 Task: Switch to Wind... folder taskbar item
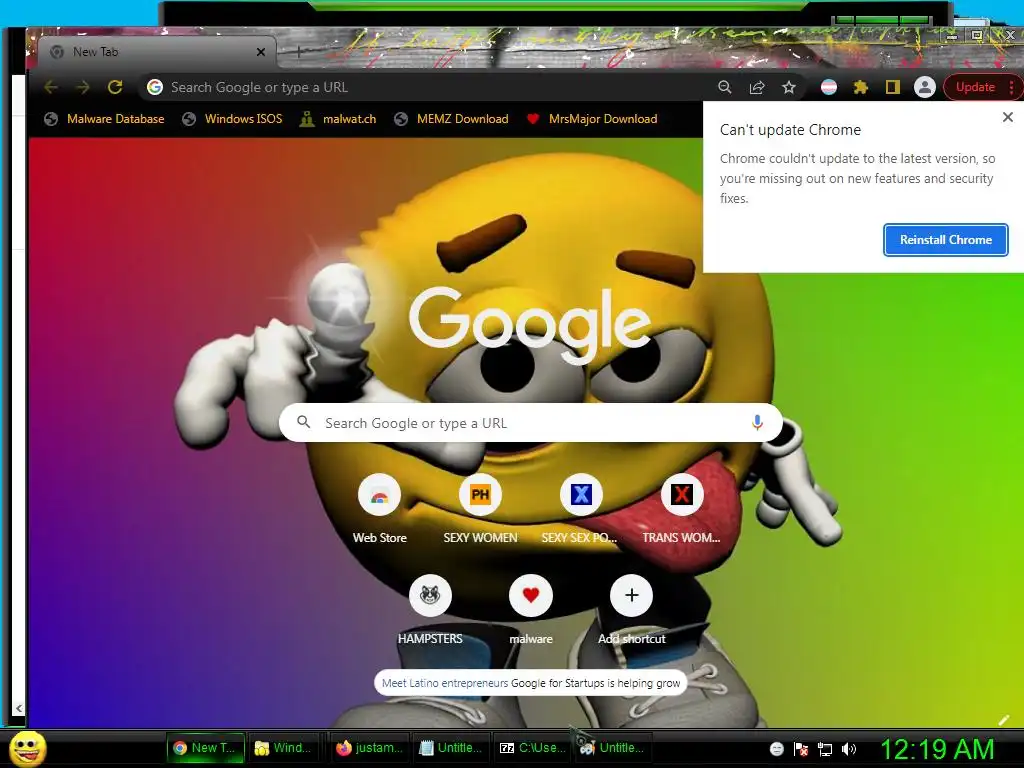(283, 748)
